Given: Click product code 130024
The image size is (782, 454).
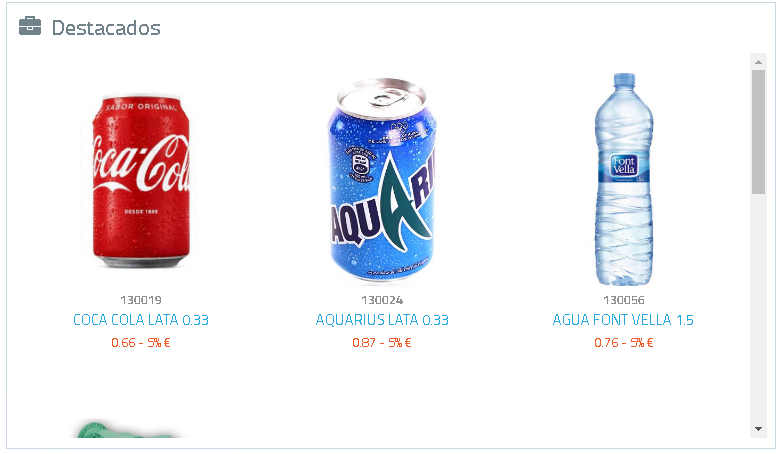Looking at the screenshot, I should (x=382, y=300).
